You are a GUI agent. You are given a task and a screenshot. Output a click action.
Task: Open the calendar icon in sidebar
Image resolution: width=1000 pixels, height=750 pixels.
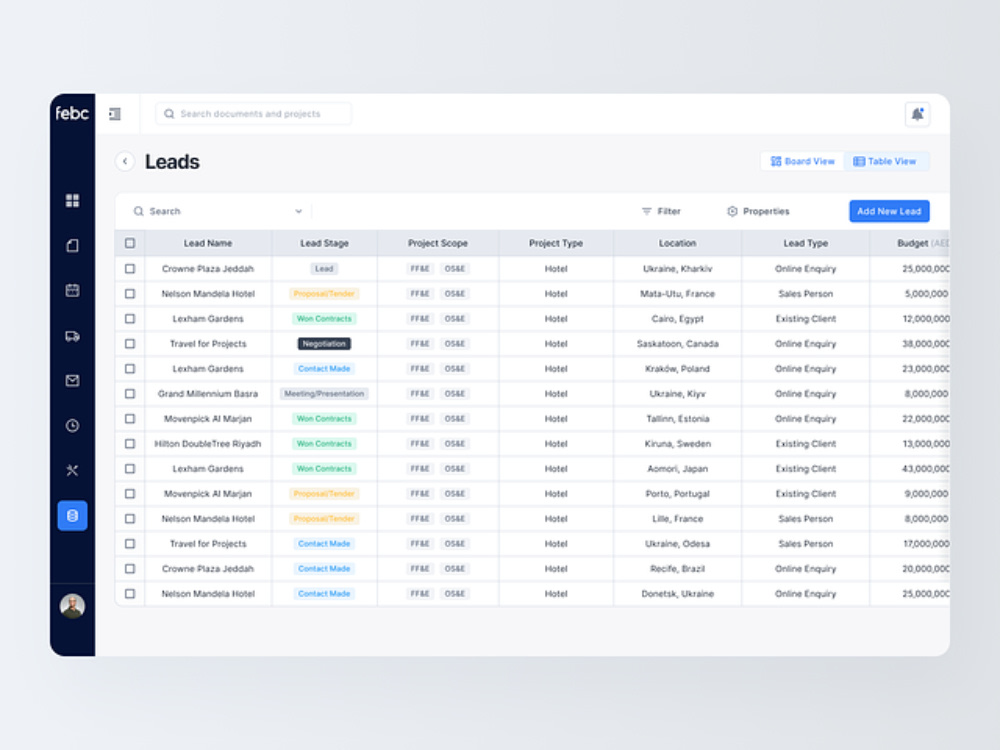click(72, 291)
